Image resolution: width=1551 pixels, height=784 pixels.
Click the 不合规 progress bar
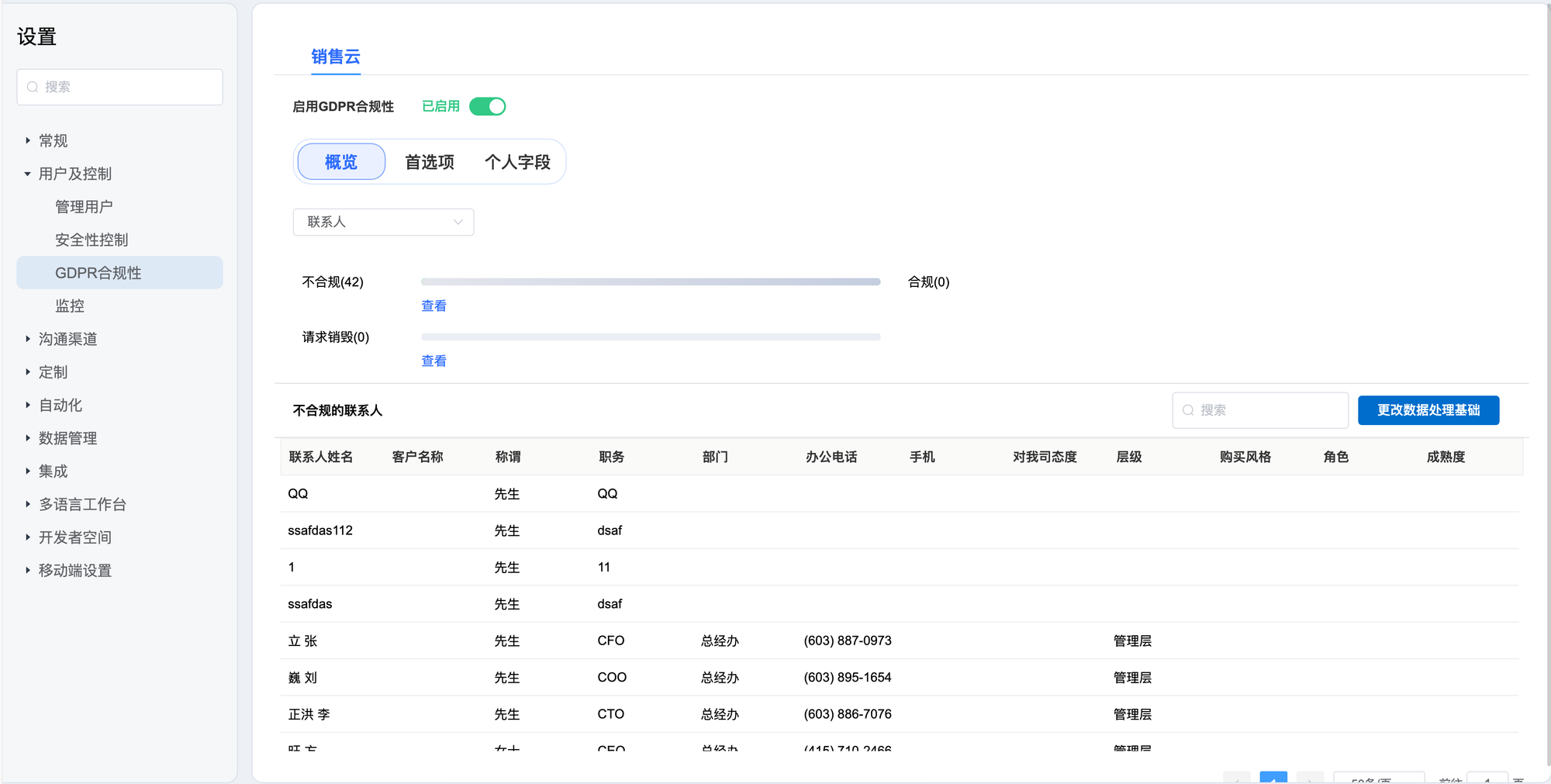[650, 282]
